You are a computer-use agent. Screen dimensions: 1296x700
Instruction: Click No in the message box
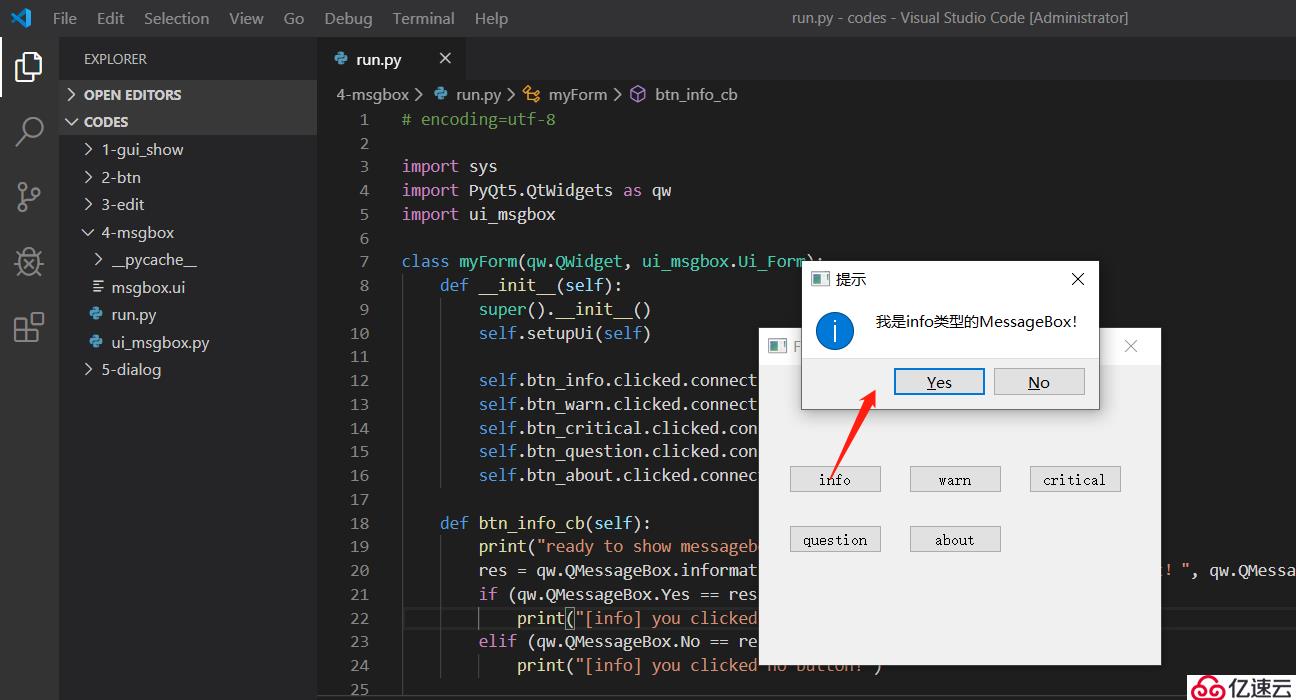pos(1039,382)
